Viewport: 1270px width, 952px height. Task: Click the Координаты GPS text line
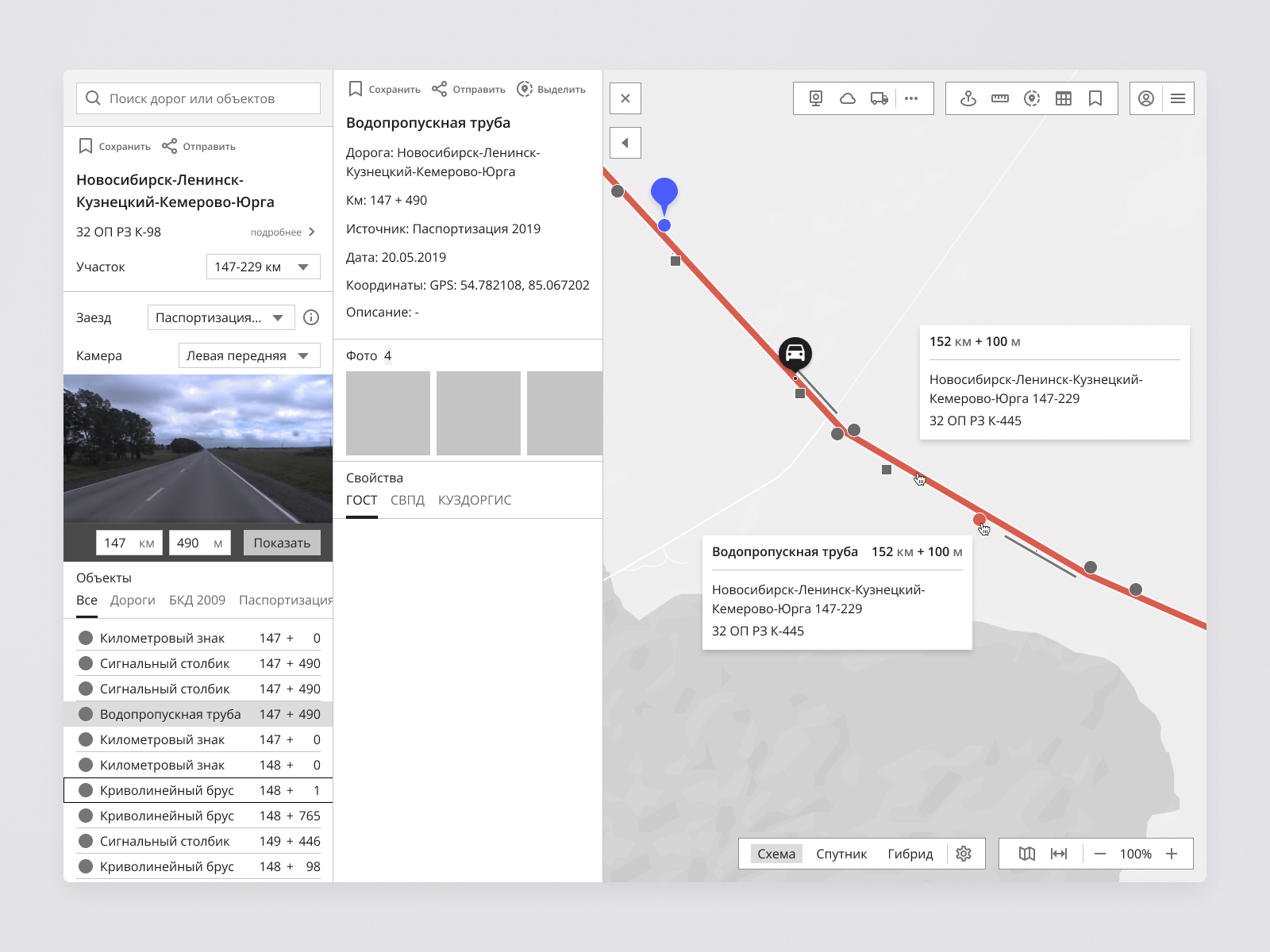pos(468,285)
